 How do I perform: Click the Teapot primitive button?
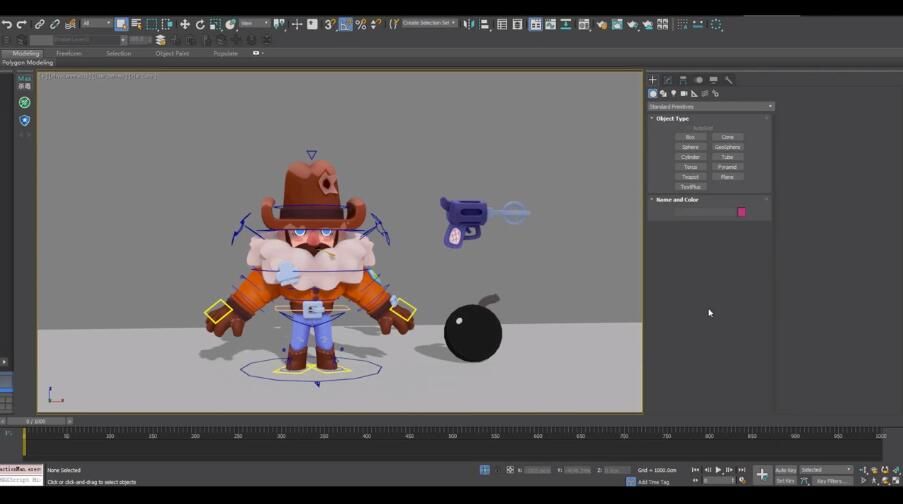(x=690, y=177)
